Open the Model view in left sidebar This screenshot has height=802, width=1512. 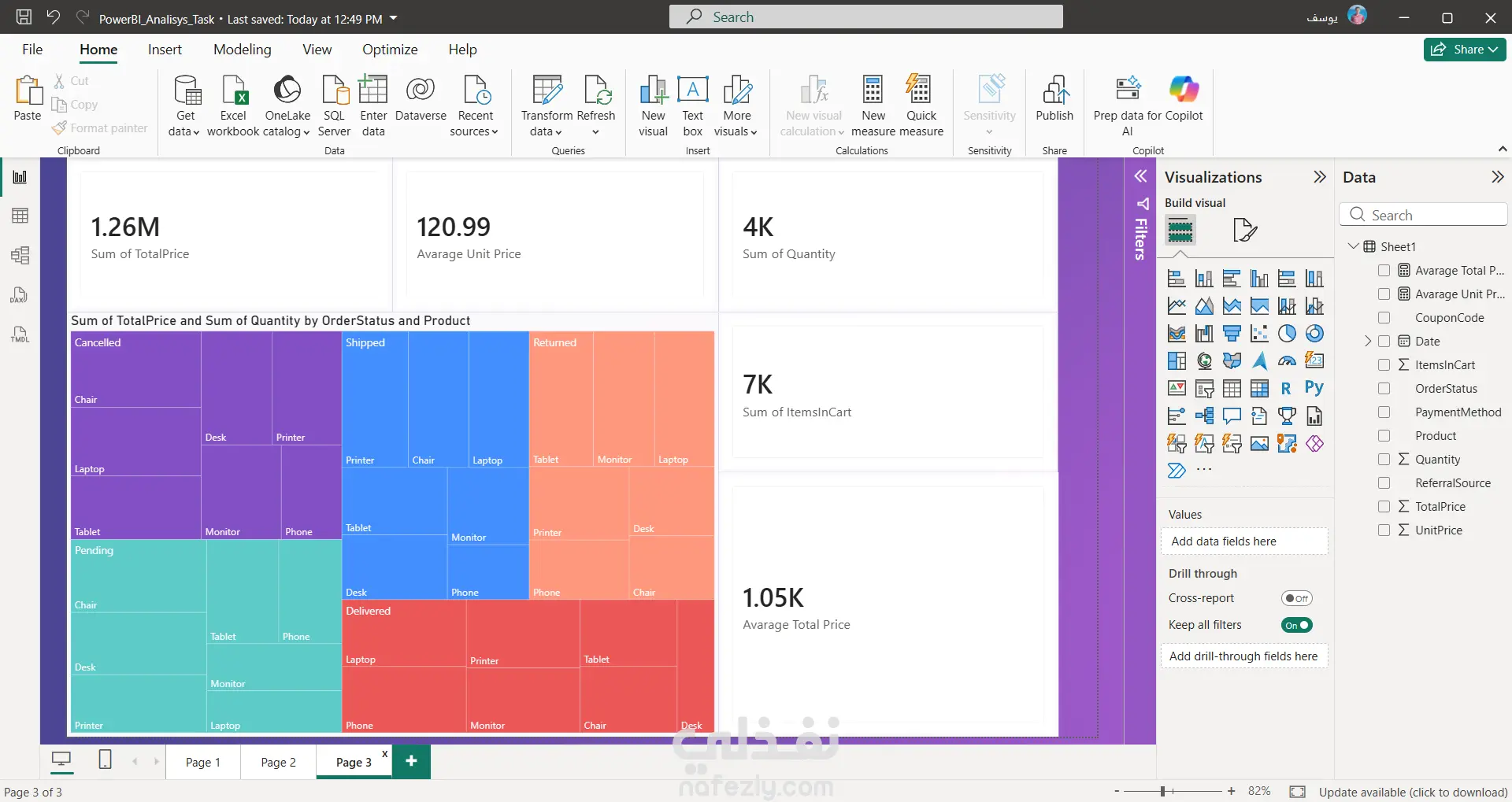pos(20,255)
